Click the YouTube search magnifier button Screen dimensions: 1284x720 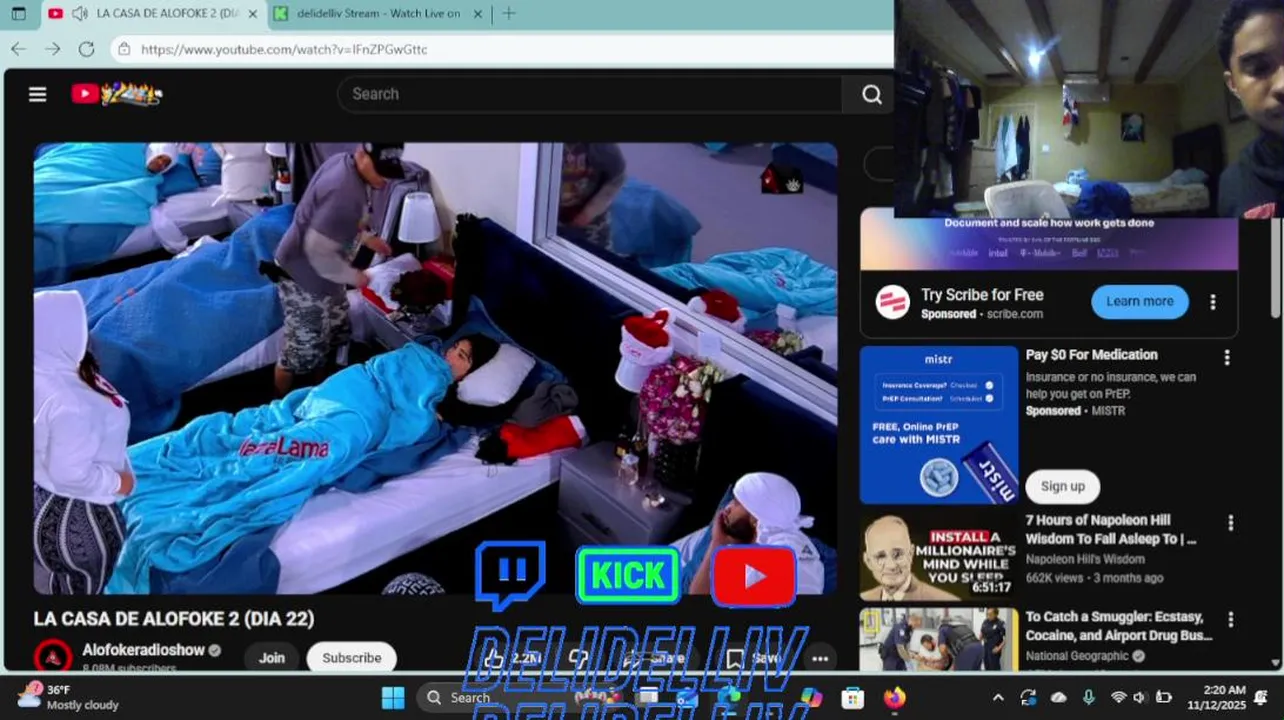871,94
